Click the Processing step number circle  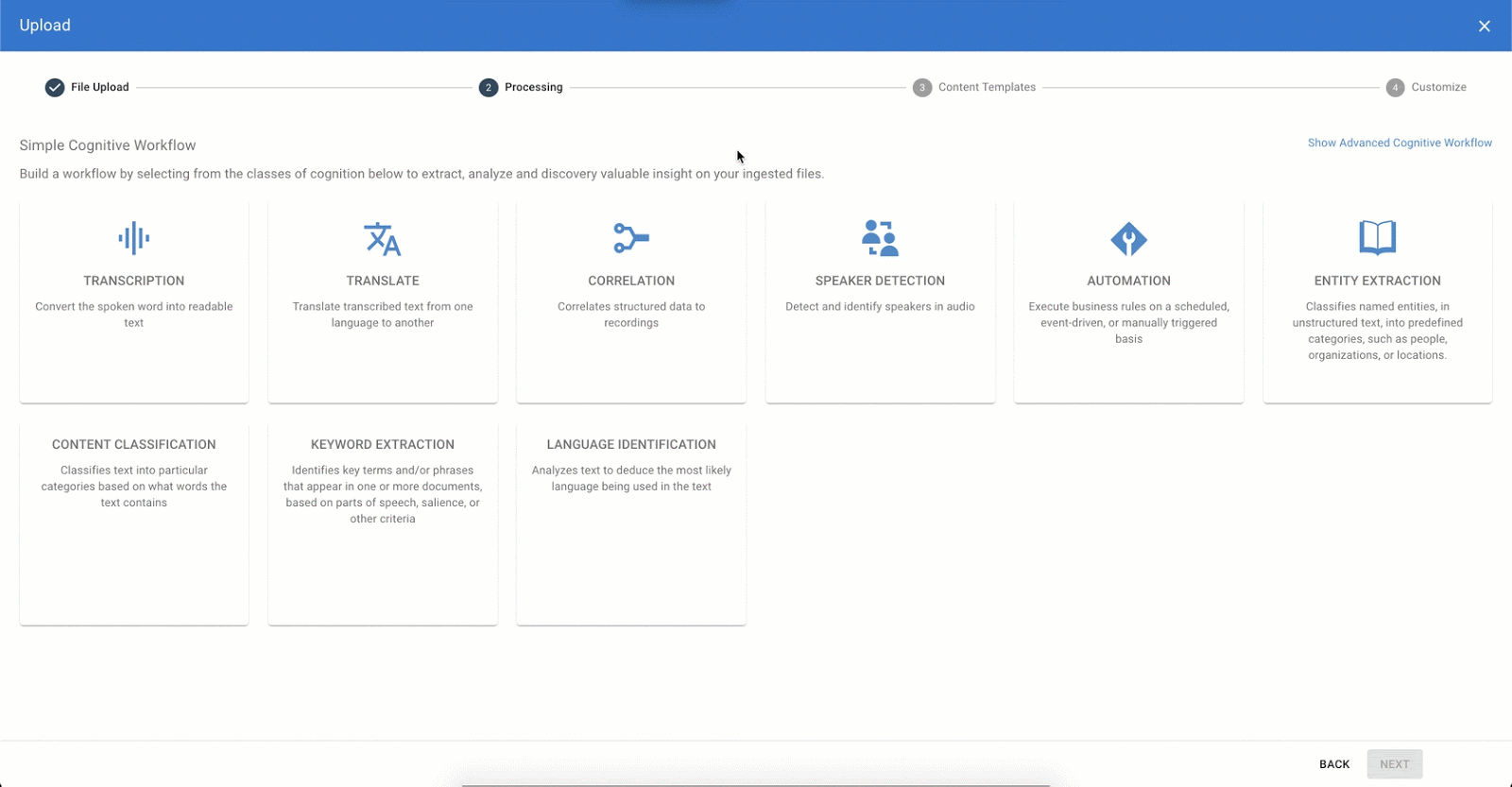pyautogui.click(x=489, y=87)
